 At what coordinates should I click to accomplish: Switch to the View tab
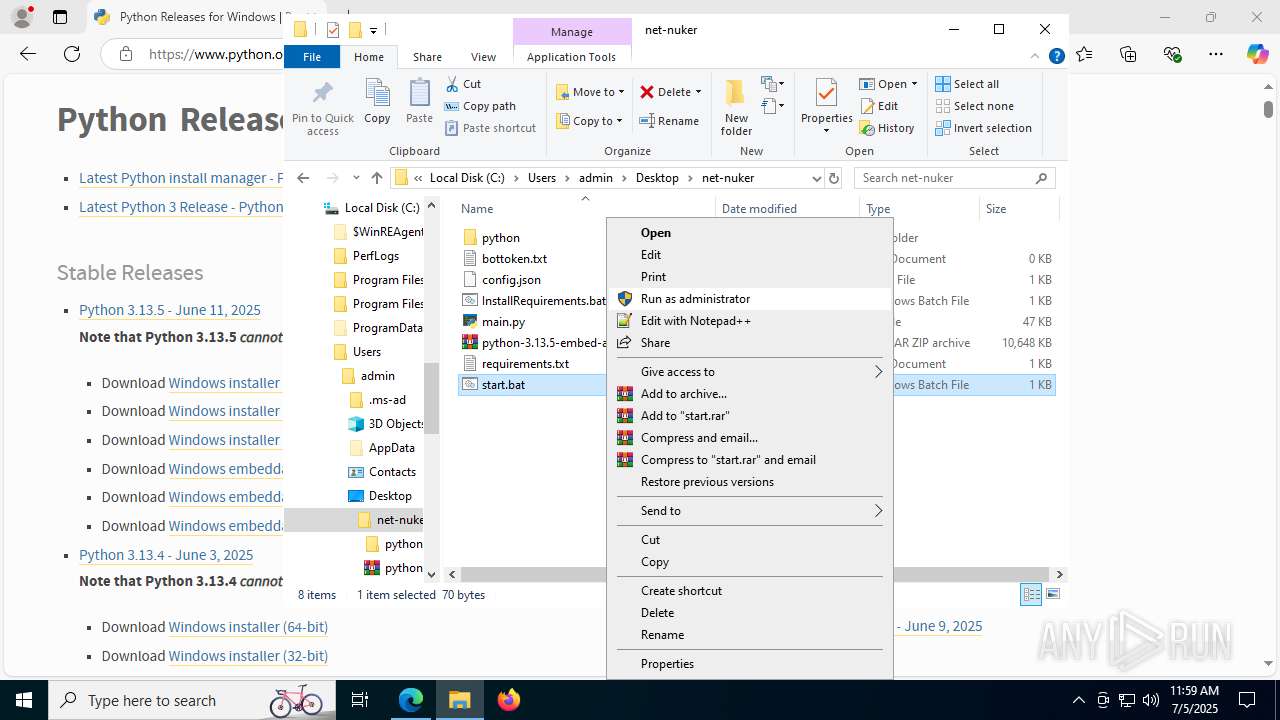point(483,57)
